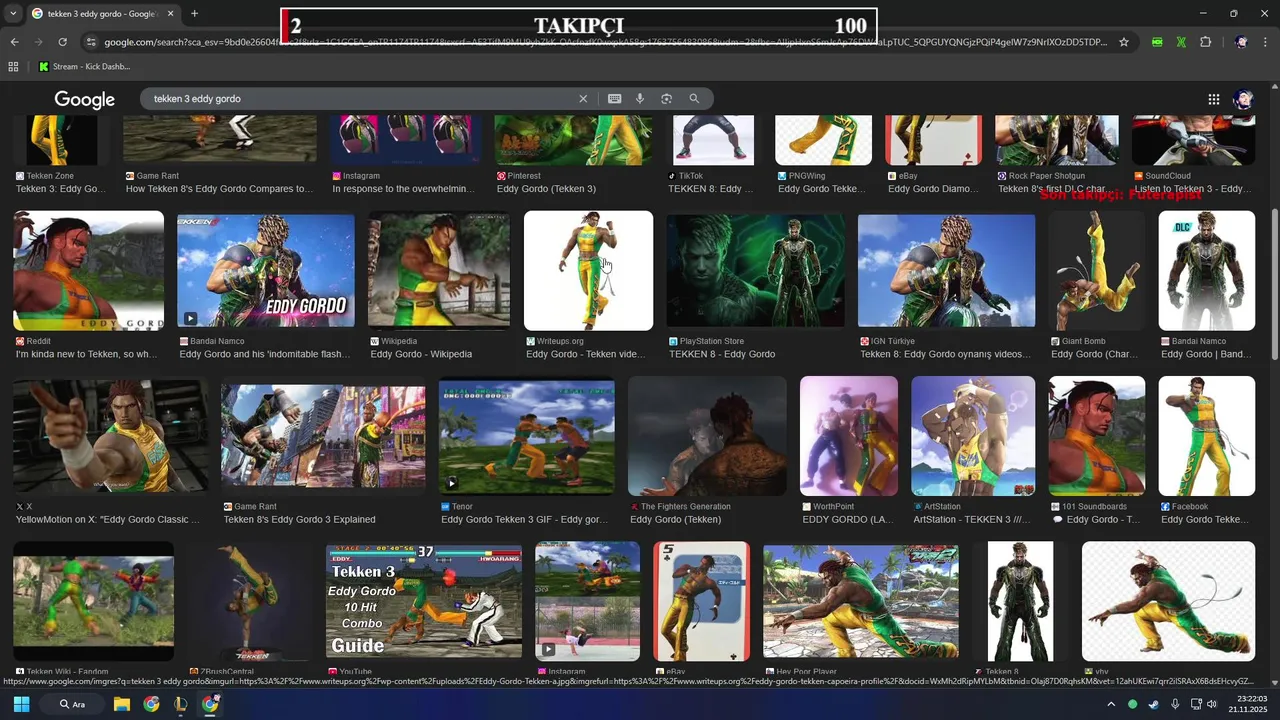Click 'Eddy Gordo (Tekken 3)' Pinterest caption
The height and width of the screenshot is (720, 1280).
546,189
